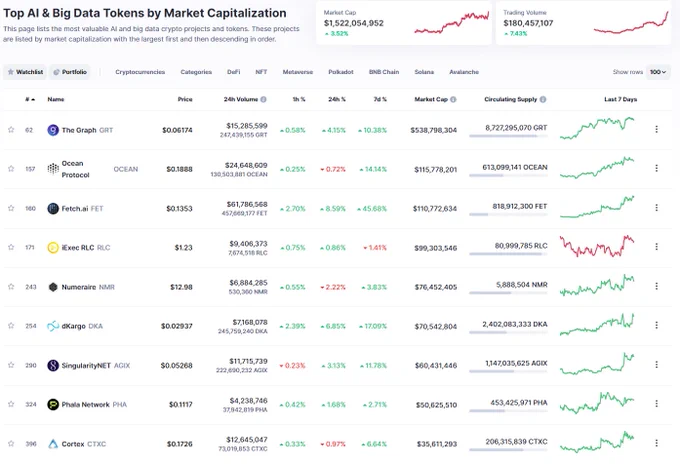This screenshot has width=680, height=464.
Task: Open Numeraire NMR coin page
Action: (88, 287)
